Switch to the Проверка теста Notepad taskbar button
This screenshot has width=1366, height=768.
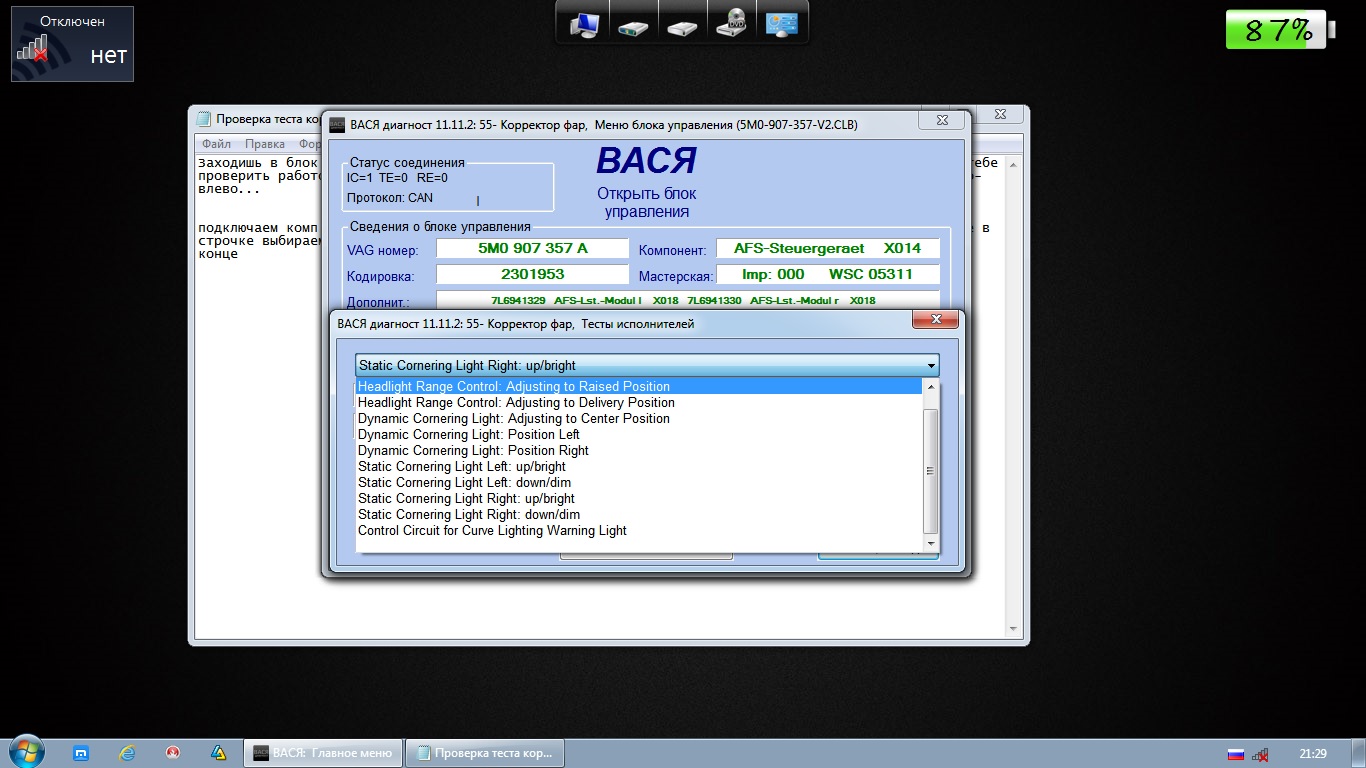tap(484, 753)
